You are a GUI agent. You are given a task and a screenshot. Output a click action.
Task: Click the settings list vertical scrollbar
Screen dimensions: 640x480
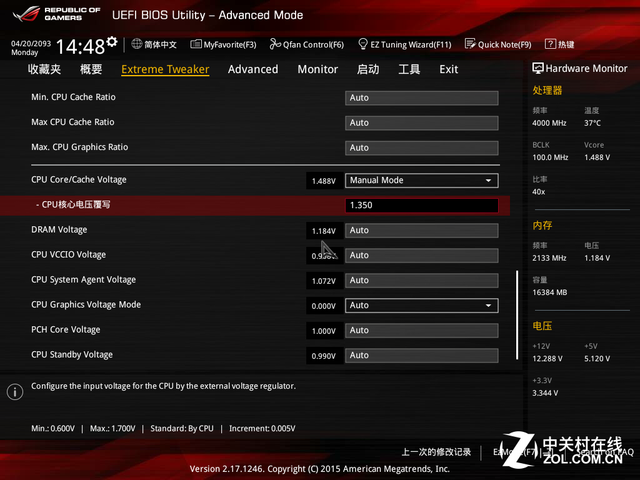coord(517,315)
